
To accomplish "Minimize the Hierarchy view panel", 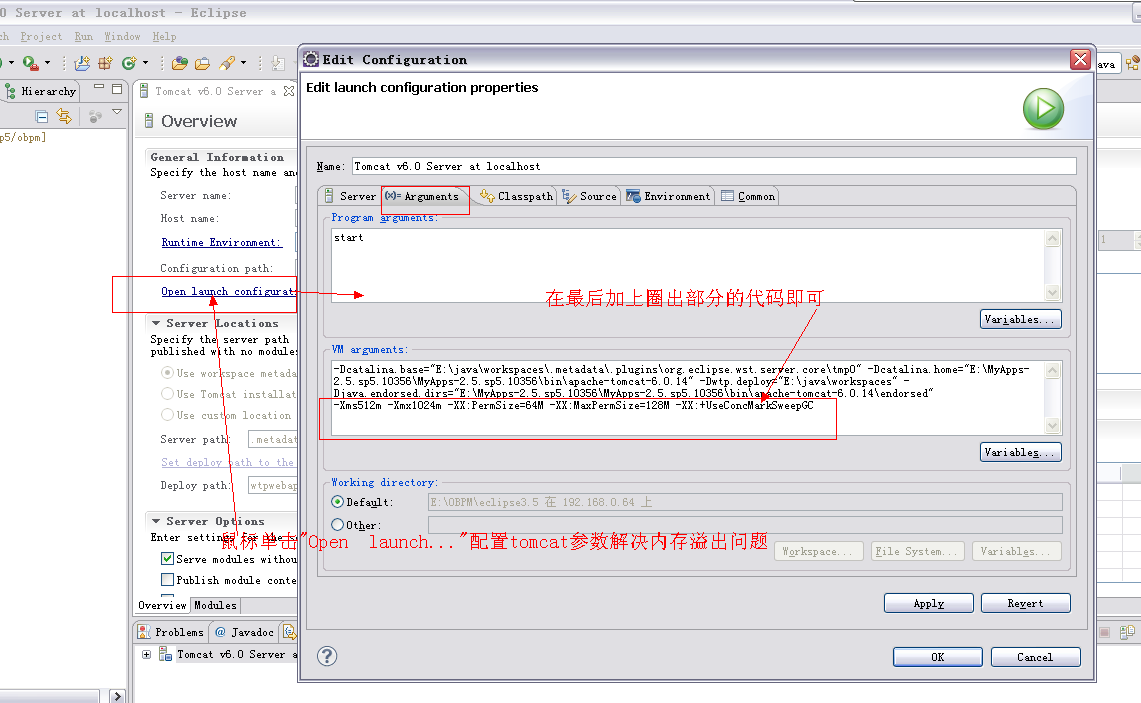I will pos(99,88).
